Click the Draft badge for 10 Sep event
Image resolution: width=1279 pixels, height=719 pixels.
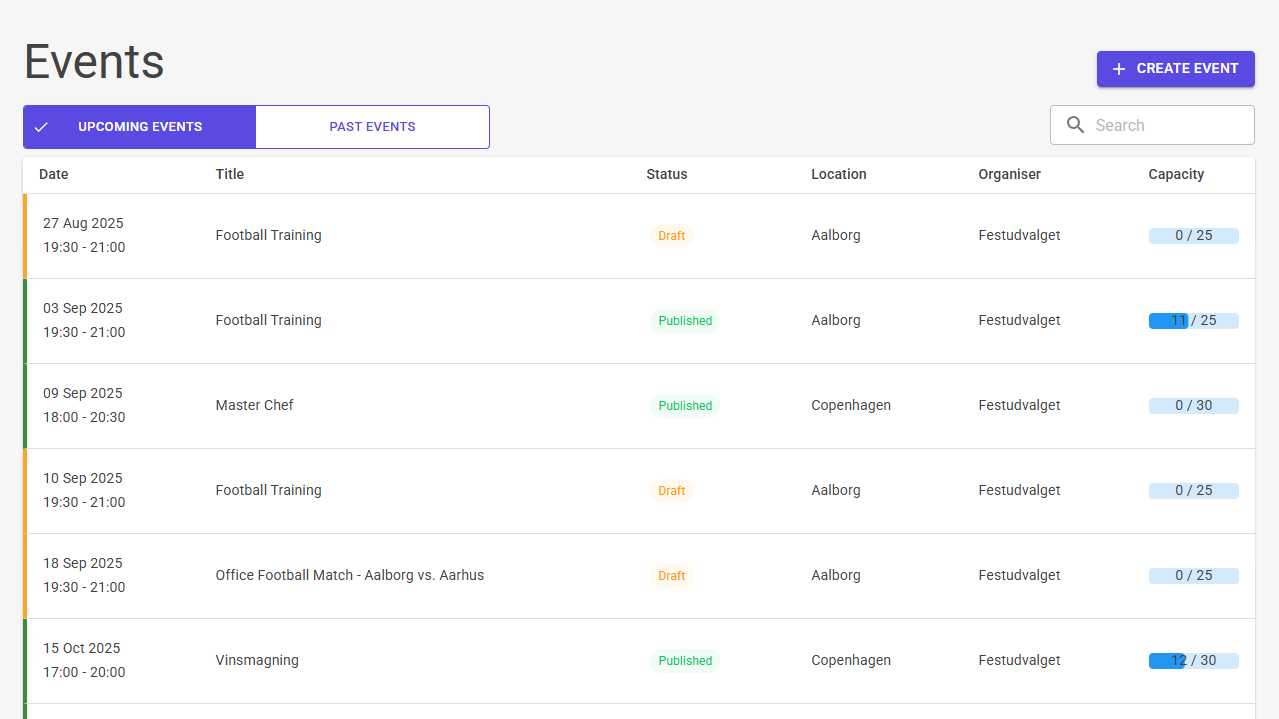[672, 491]
